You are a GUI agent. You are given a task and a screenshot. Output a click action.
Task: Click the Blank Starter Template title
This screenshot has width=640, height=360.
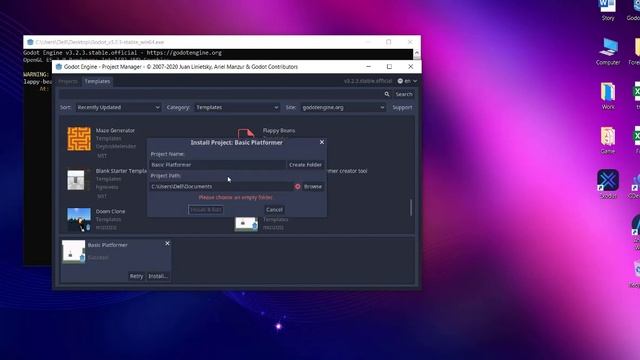point(121,171)
